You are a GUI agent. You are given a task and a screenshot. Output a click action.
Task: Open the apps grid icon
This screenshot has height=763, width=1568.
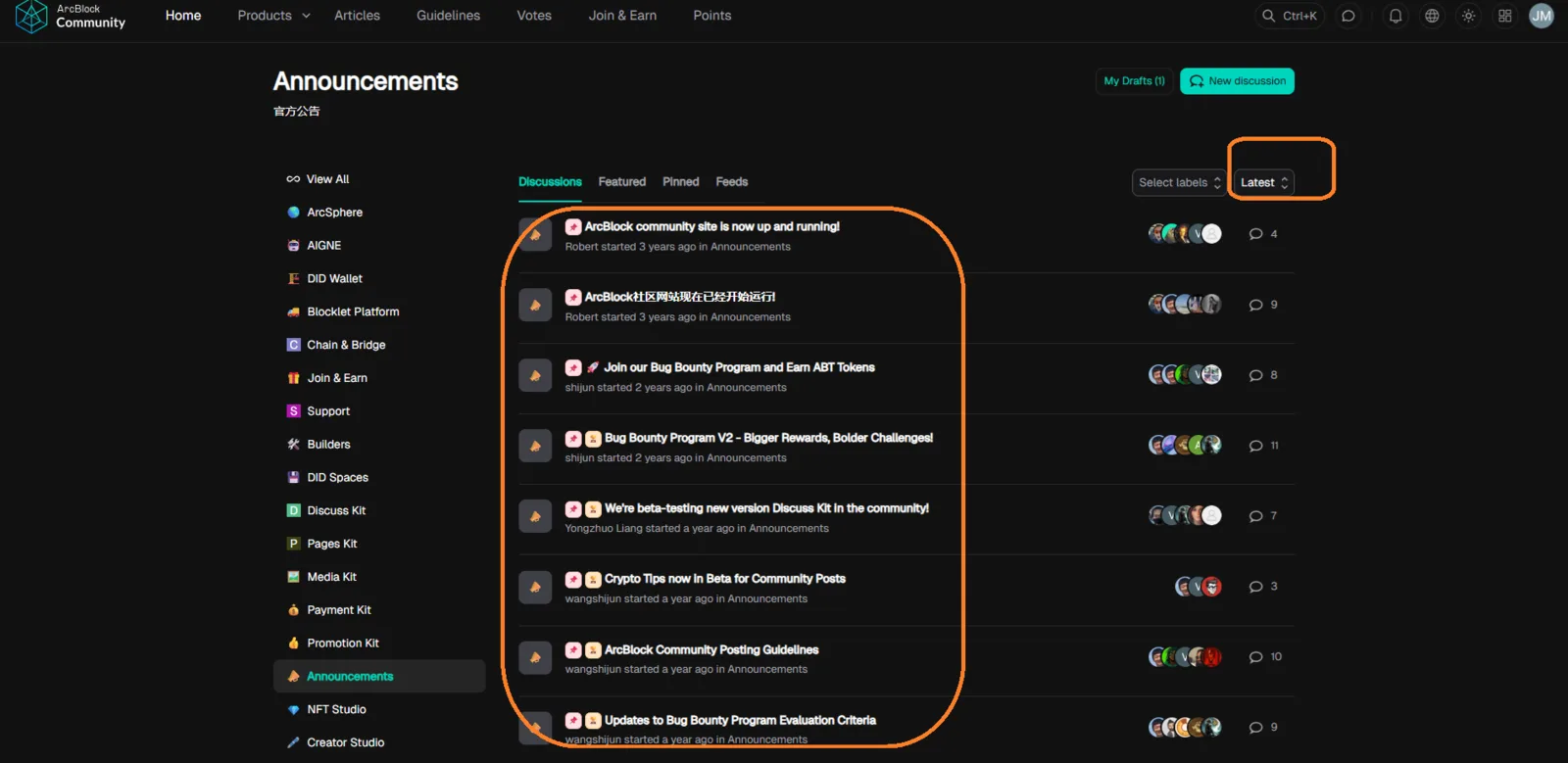(1505, 16)
